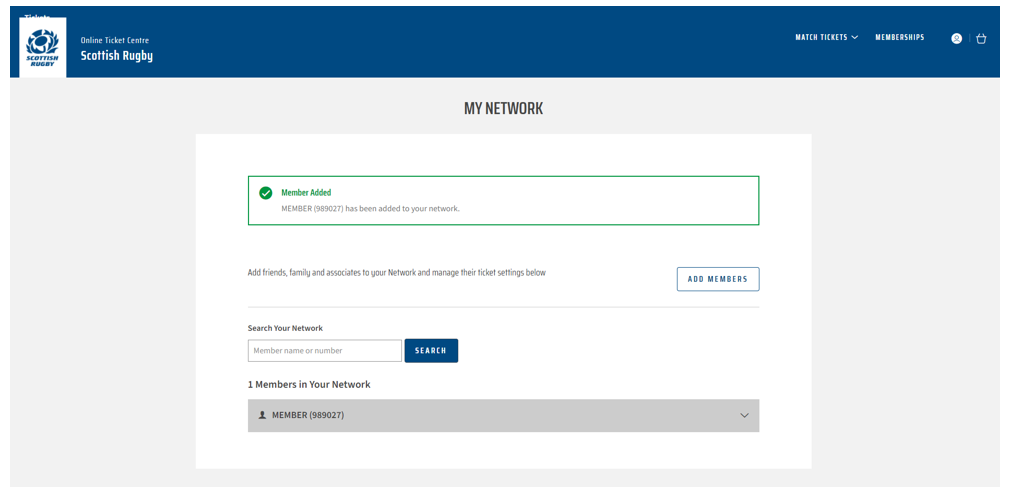Click the Scottish Rugby thistle logo

click(43, 48)
